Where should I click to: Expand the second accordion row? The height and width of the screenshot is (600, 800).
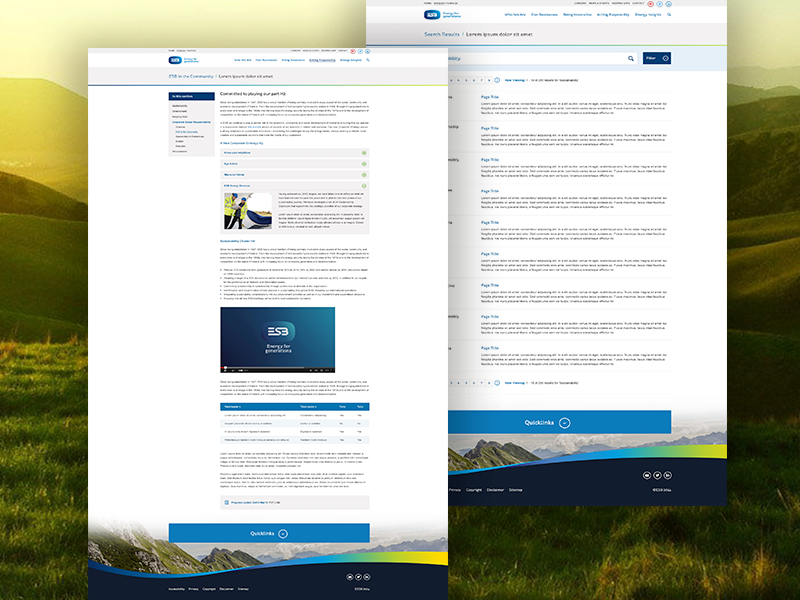295,164
